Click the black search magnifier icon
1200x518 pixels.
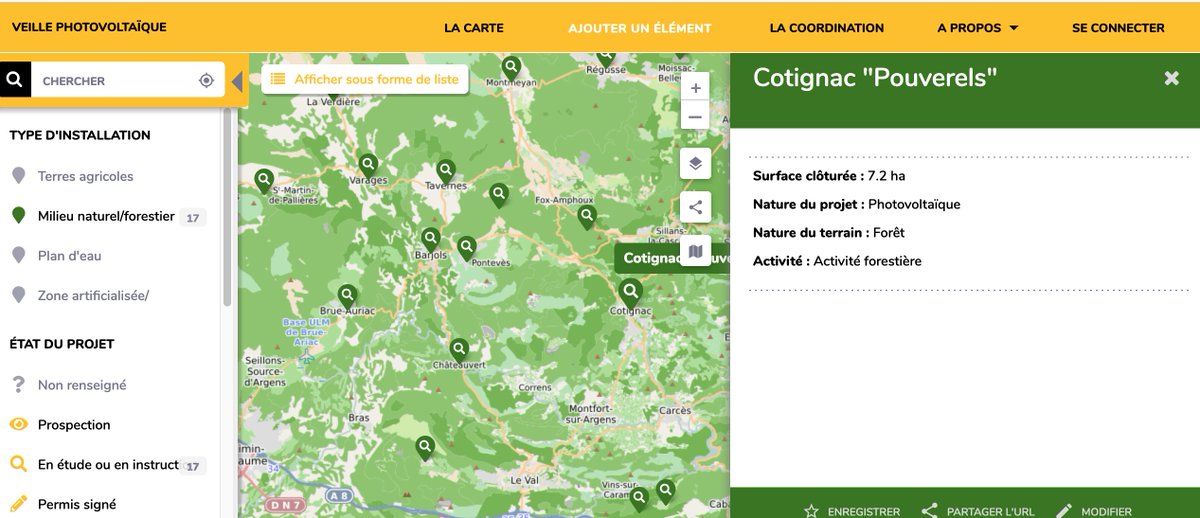(x=15, y=79)
